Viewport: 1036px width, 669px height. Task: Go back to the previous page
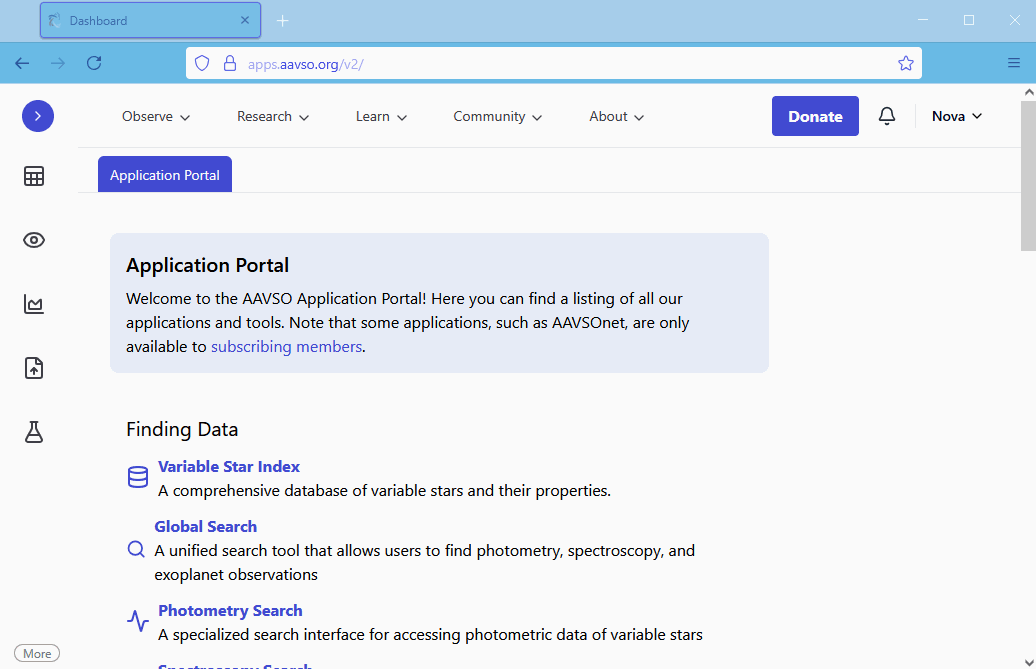pyautogui.click(x=22, y=63)
